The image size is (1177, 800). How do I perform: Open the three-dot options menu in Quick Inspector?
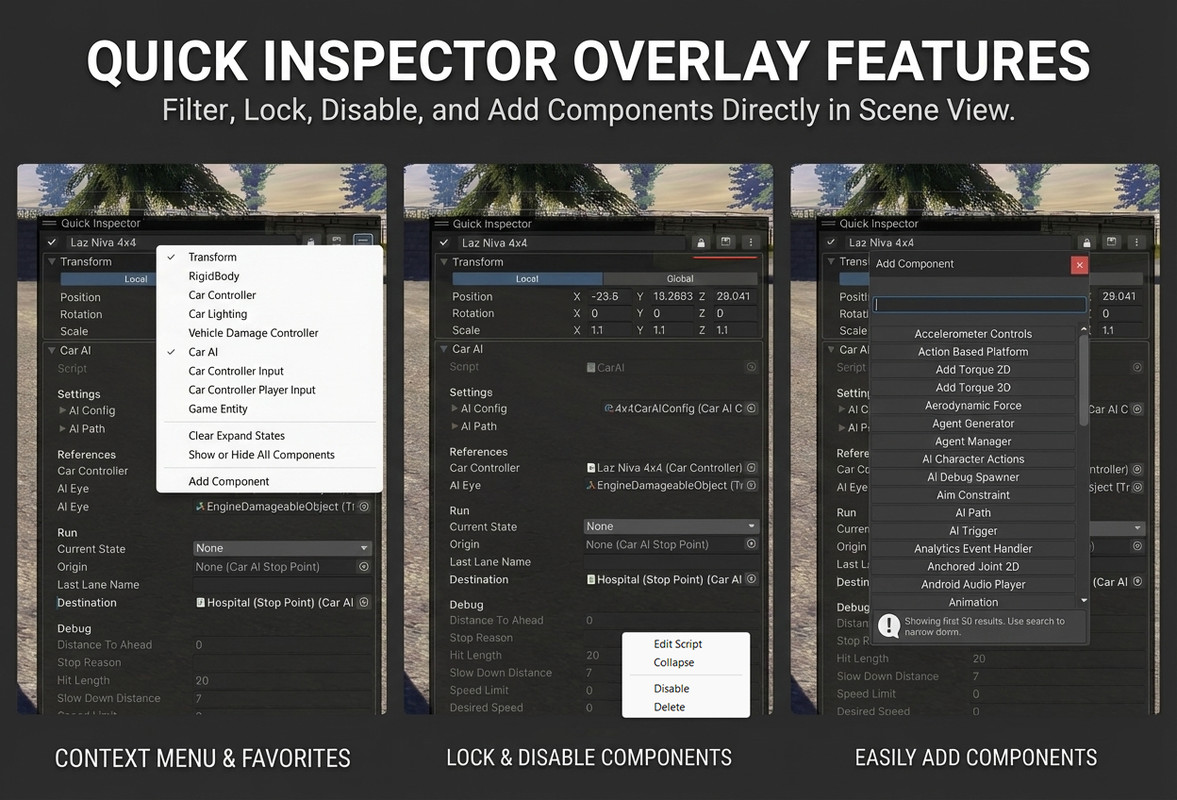click(x=750, y=242)
